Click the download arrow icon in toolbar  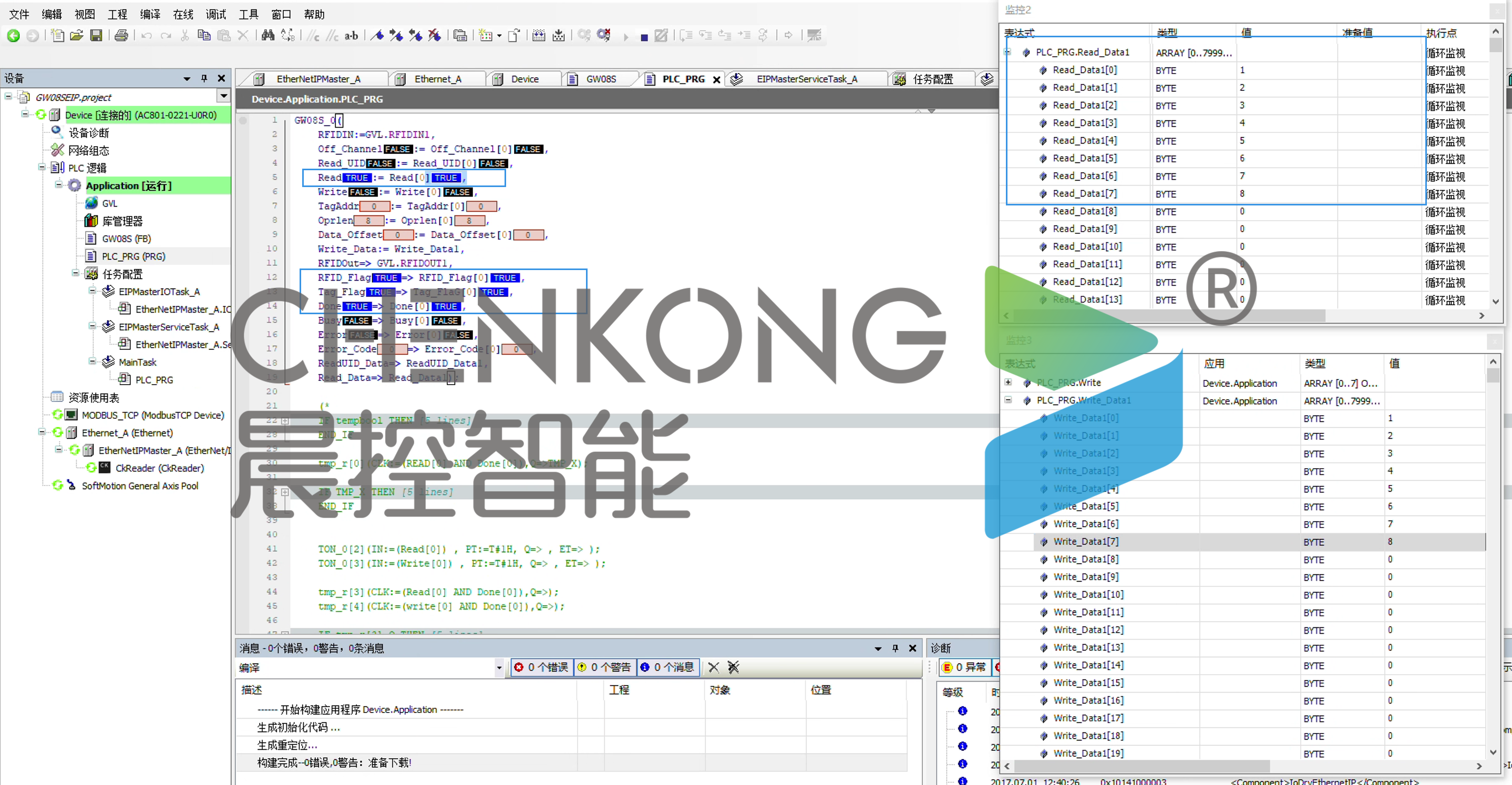point(558,36)
